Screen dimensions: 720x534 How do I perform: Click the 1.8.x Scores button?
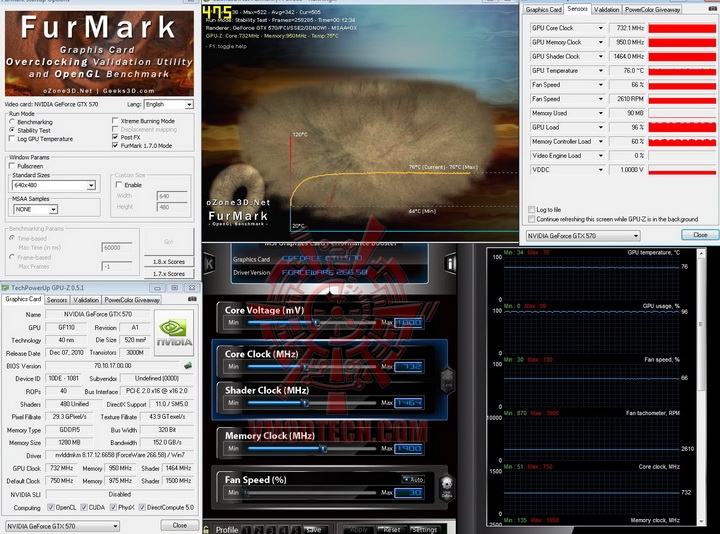point(169,261)
